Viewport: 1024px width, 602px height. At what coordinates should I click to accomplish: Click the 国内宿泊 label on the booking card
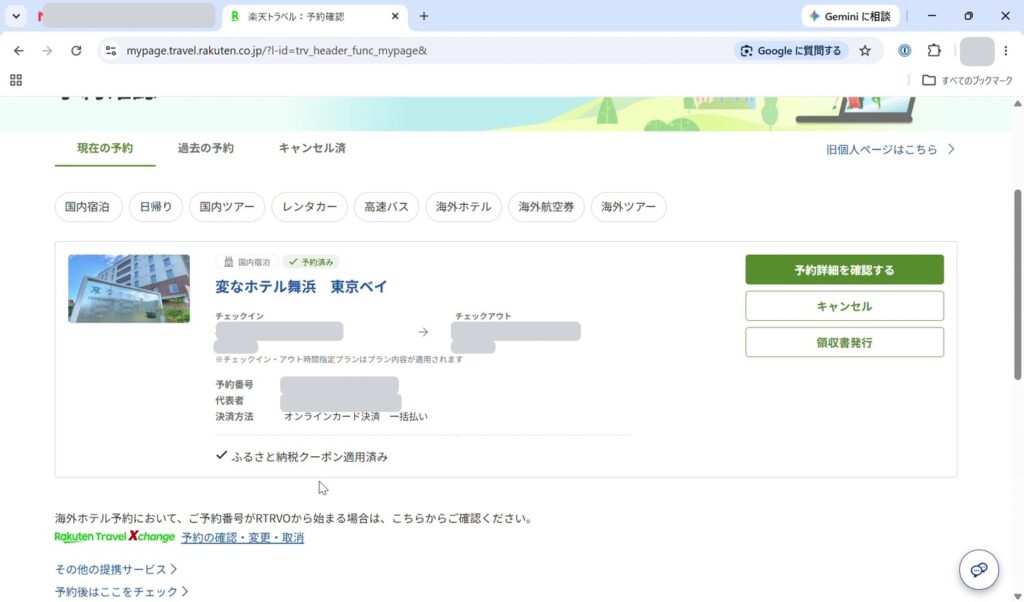point(247,262)
